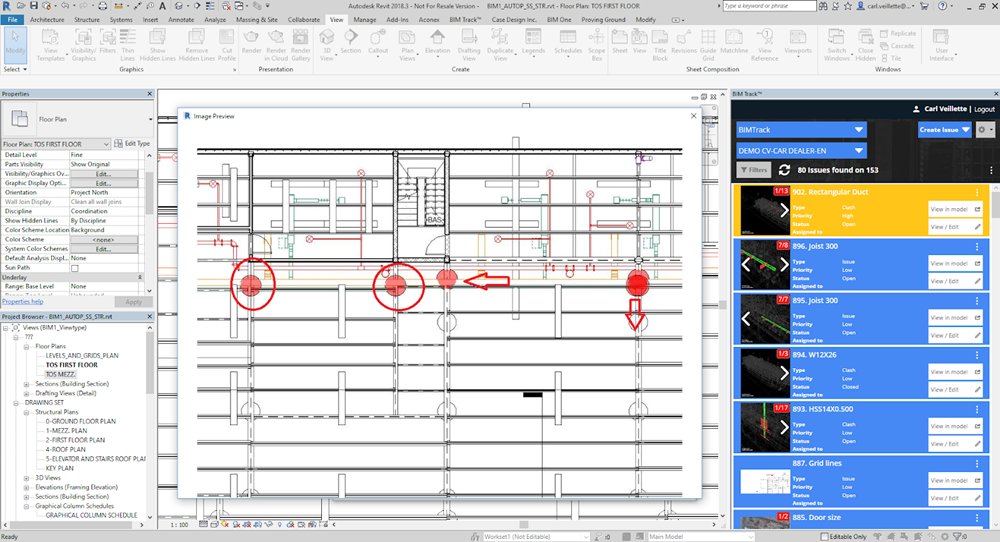Screen dimensions: 1000x542
Task: Open the Create Issue dropdown
Action: point(945,129)
